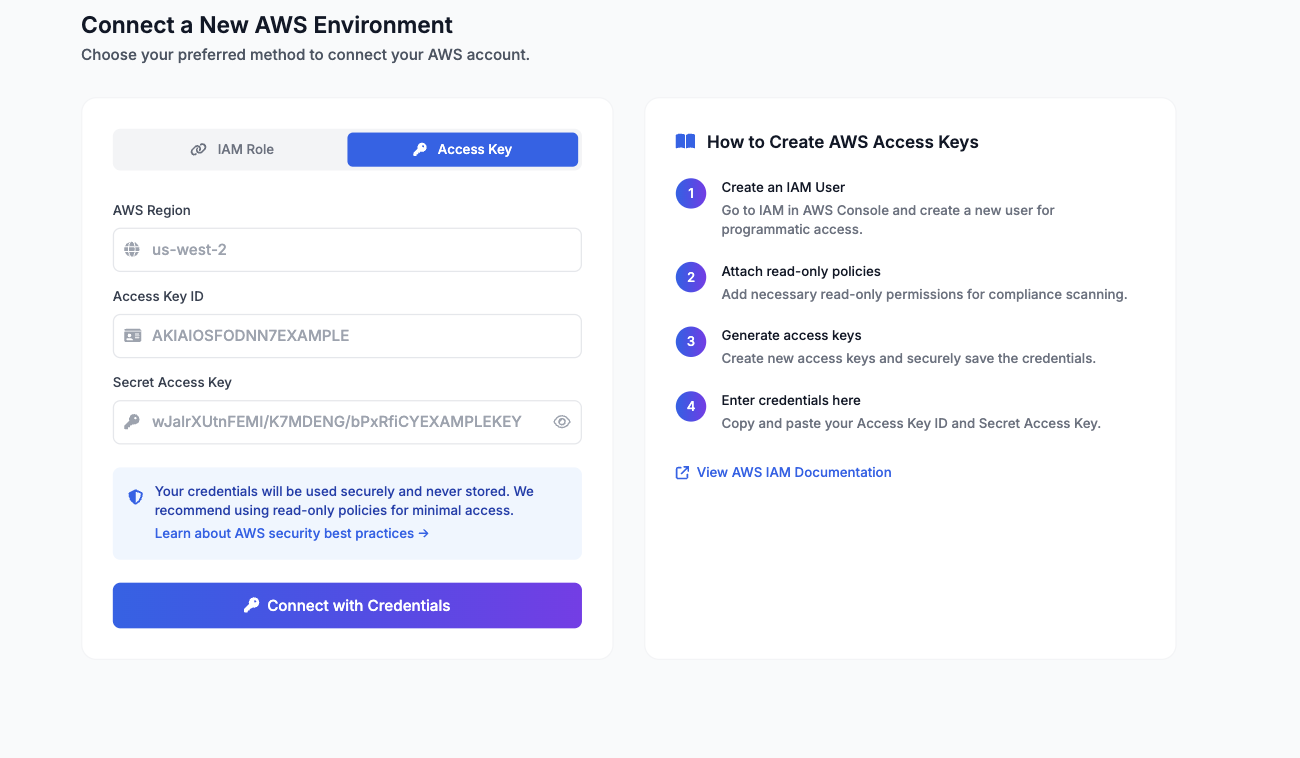This screenshot has width=1300, height=758.
Task: Focus the Access Key ID field
Action: click(x=347, y=336)
